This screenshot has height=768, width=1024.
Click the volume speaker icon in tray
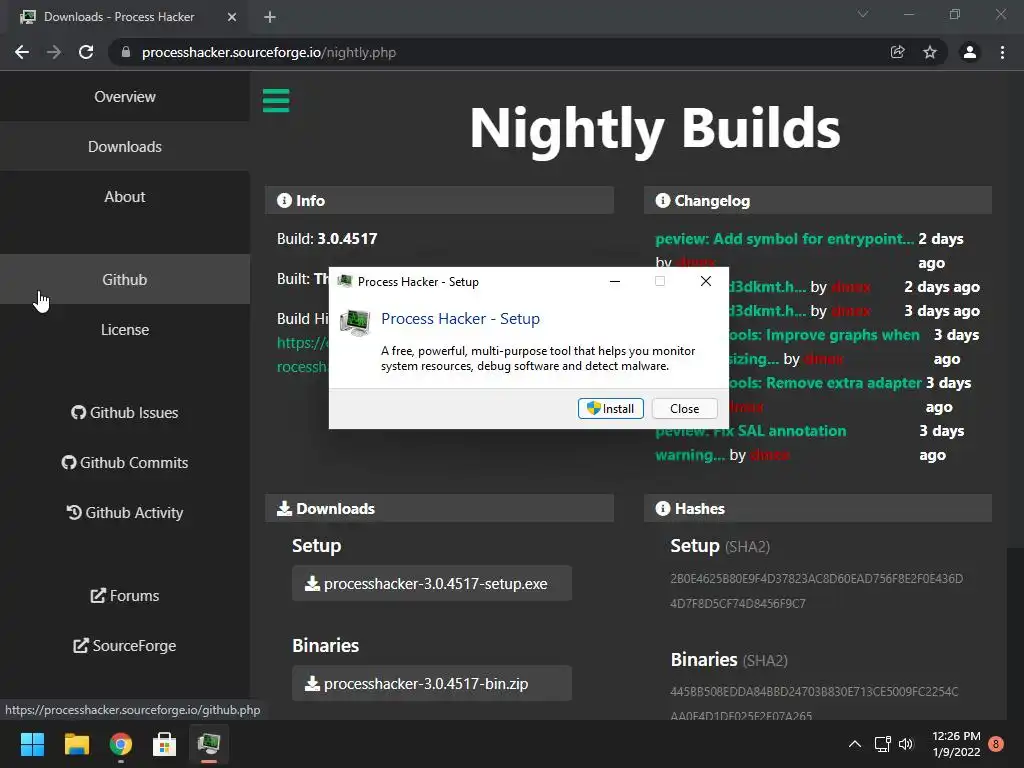906,744
